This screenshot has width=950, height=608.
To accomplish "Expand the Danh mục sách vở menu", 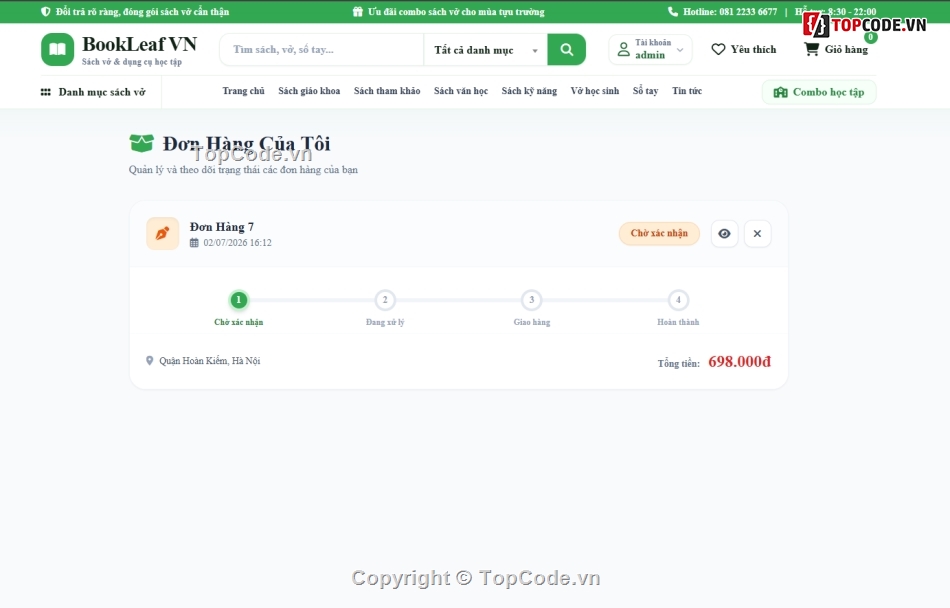I will 93,92.
